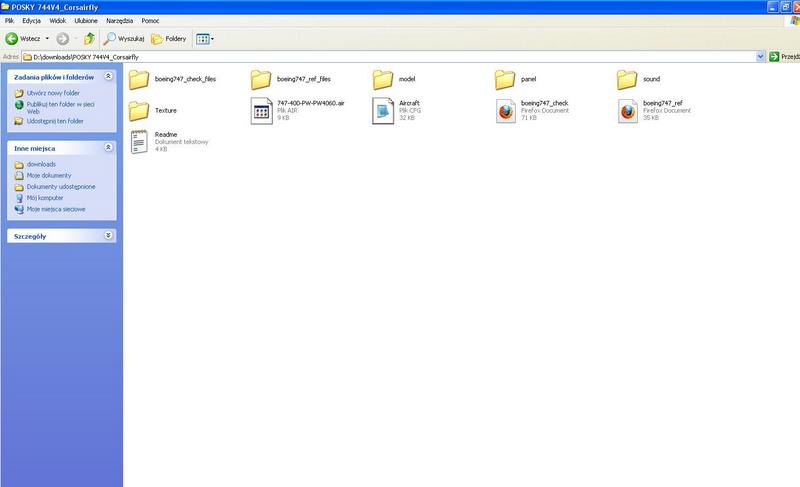Select the boeing747_ref_files folder icon
The width and height of the screenshot is (800, 487).
[261, 80]
